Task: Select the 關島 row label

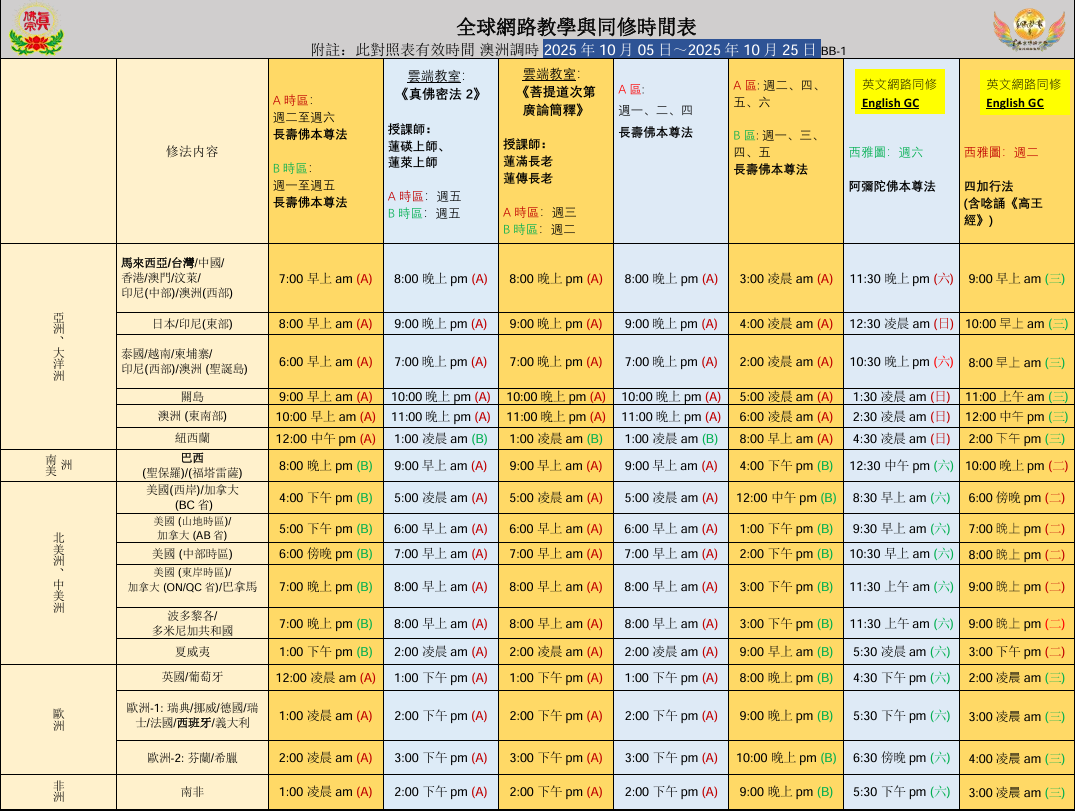Action: click(192, 396)
